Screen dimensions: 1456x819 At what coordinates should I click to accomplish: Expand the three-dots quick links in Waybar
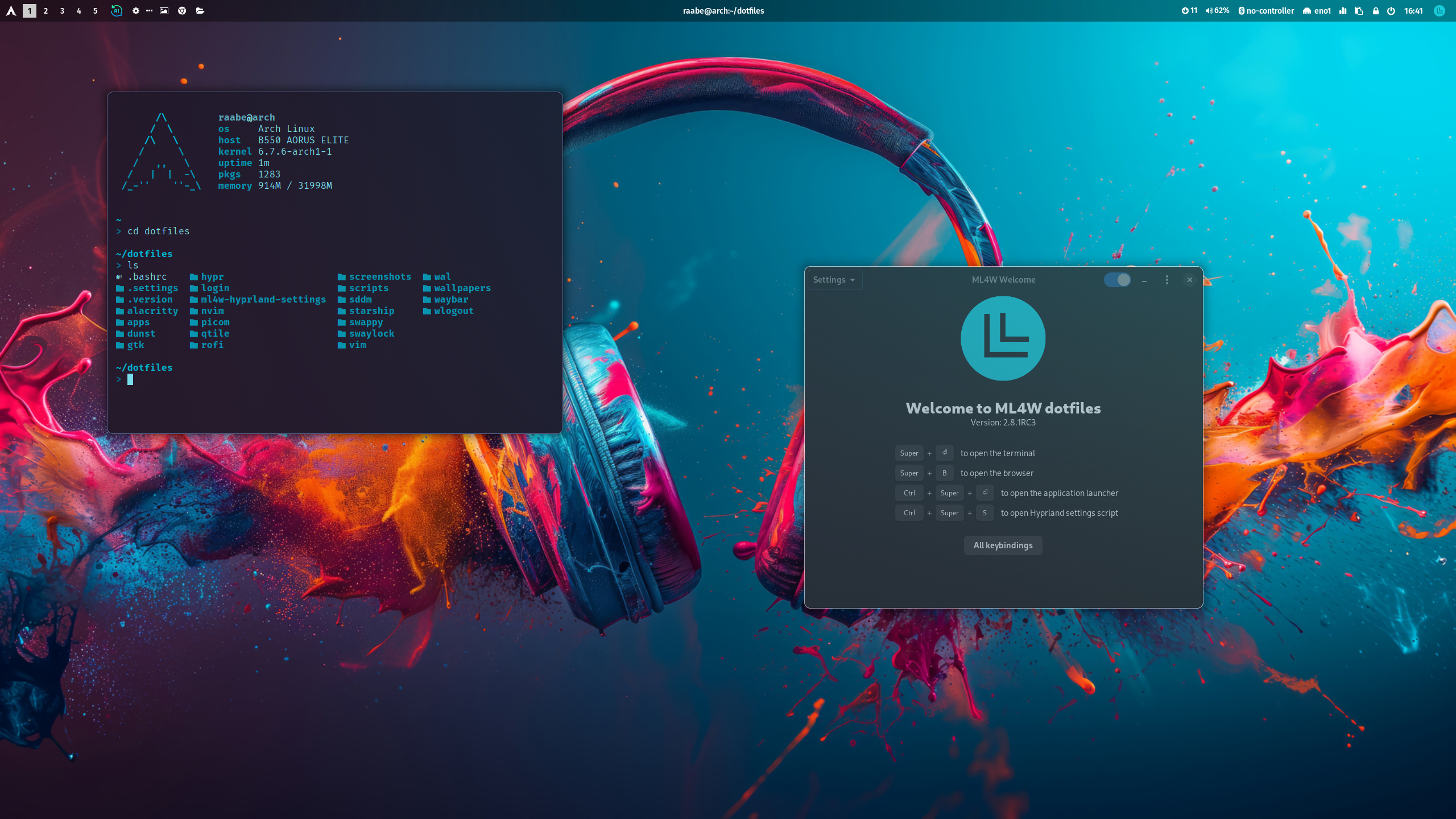coord(149,11)
